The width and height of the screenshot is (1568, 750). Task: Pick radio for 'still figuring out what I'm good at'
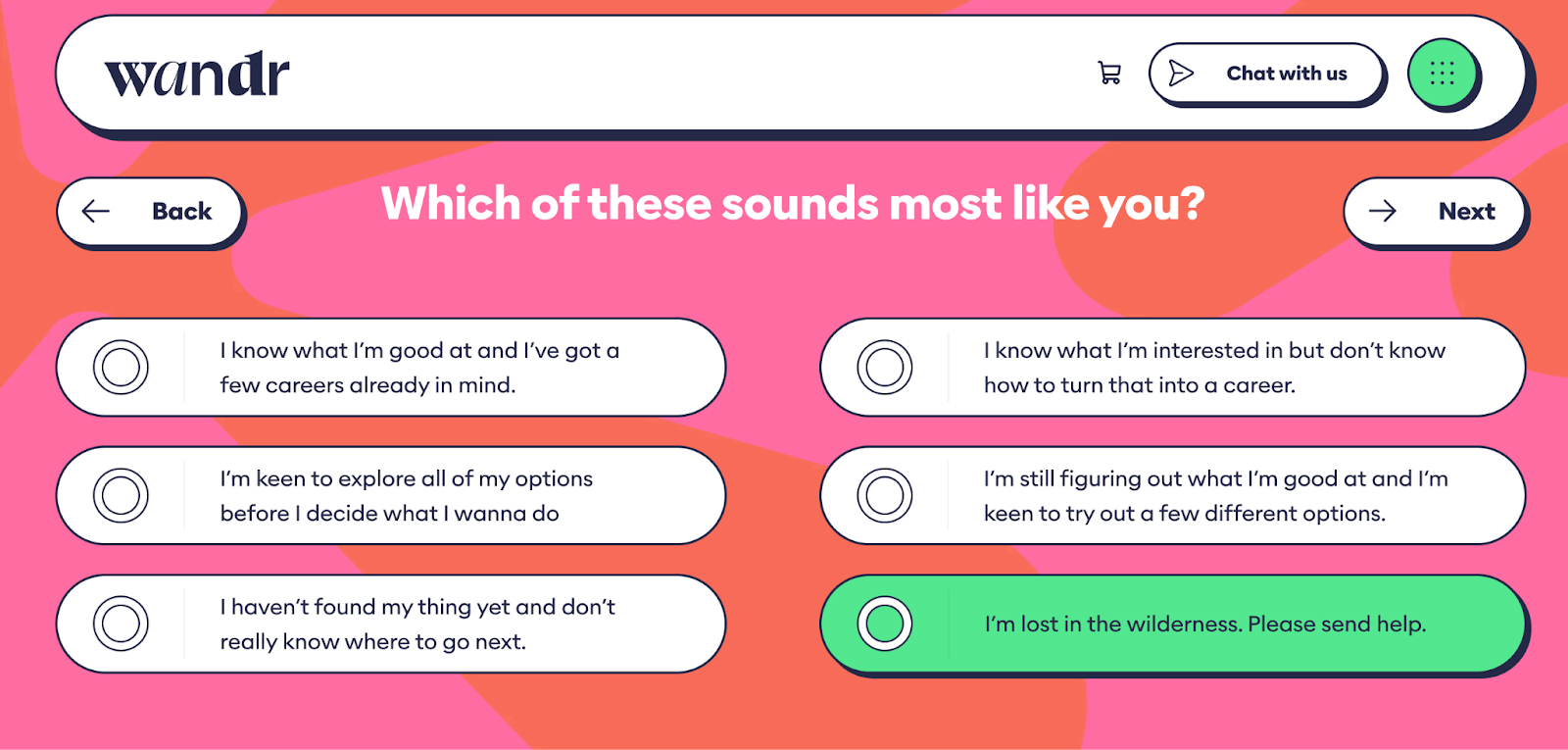[885, 495]
